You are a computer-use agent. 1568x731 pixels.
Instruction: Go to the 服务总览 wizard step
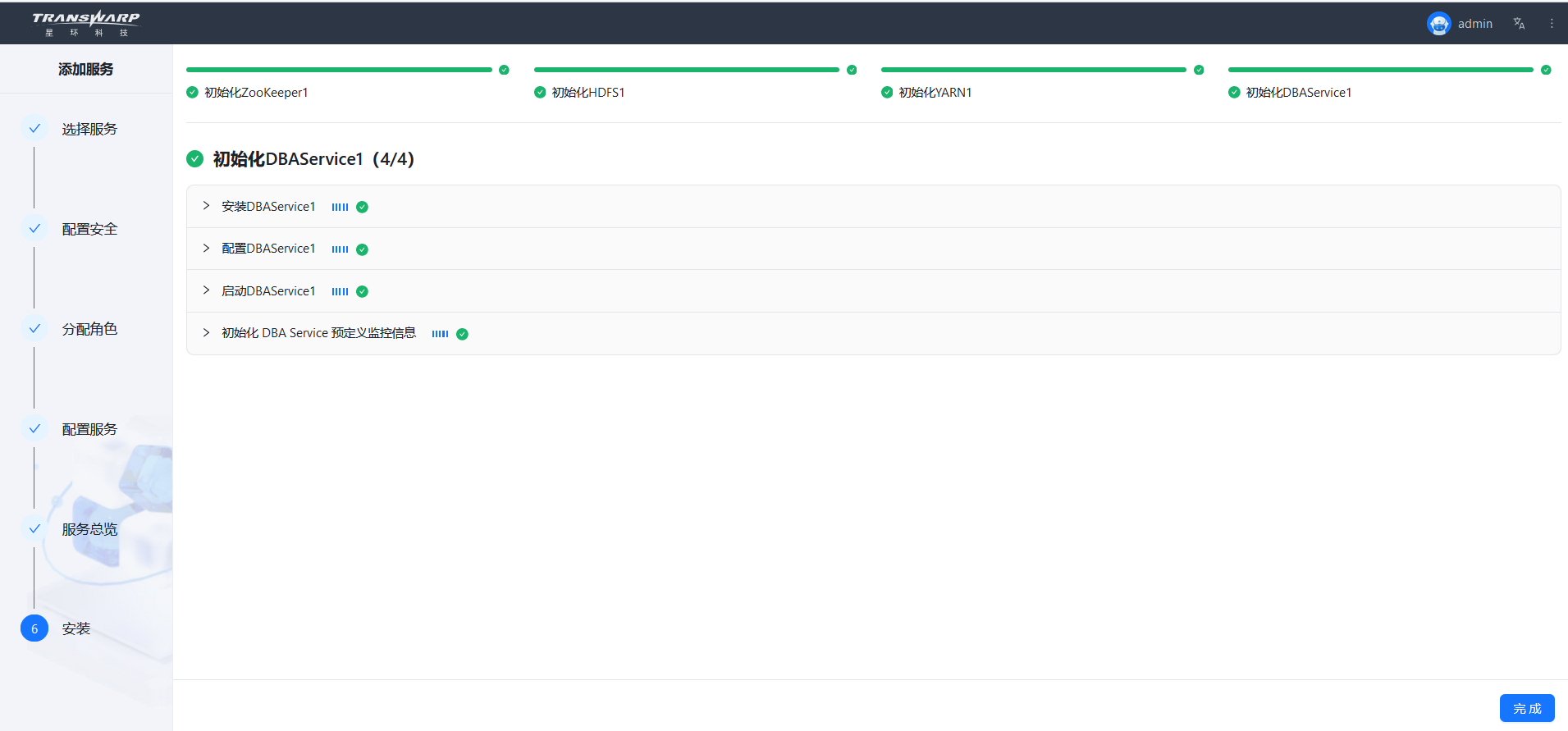pyautogui.click(x=89, y=529)
